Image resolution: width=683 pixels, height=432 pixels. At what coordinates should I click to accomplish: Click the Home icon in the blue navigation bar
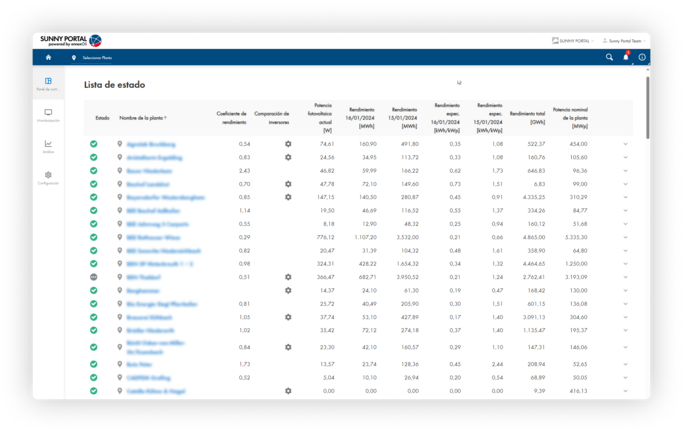point(47,58)
